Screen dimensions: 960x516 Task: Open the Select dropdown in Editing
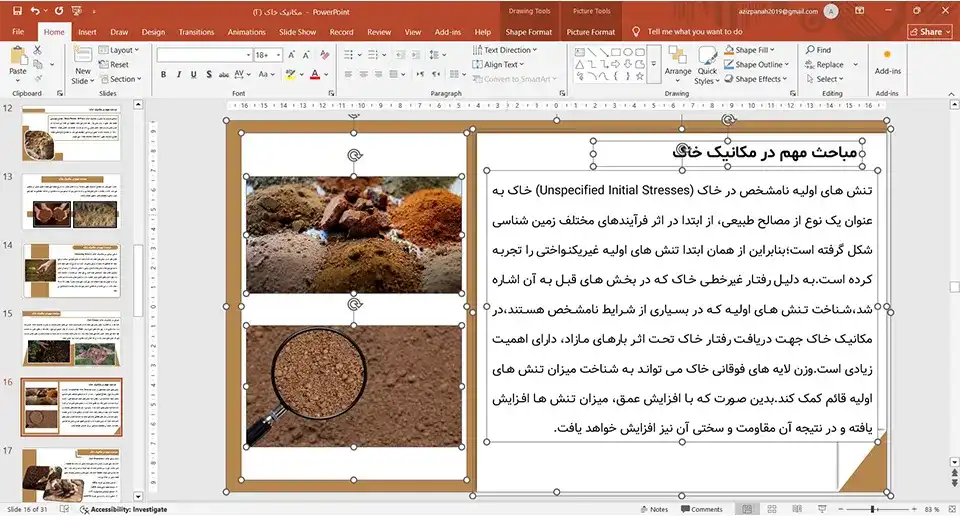[825, 79]
